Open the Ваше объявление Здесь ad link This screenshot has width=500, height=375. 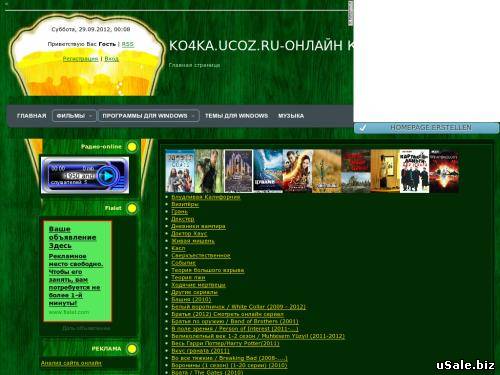click(72, 237)
